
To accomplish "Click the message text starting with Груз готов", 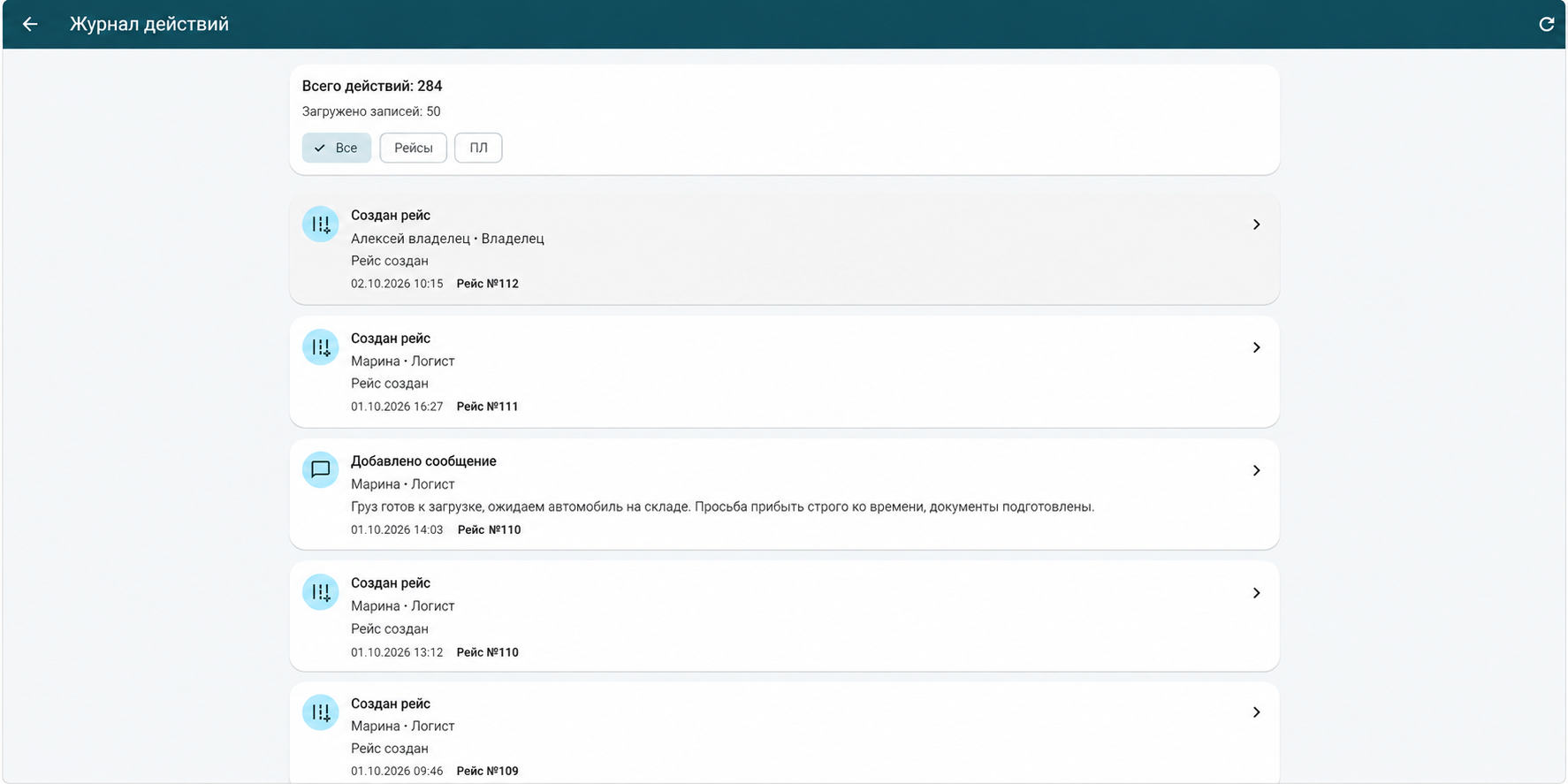I will 723,507.
